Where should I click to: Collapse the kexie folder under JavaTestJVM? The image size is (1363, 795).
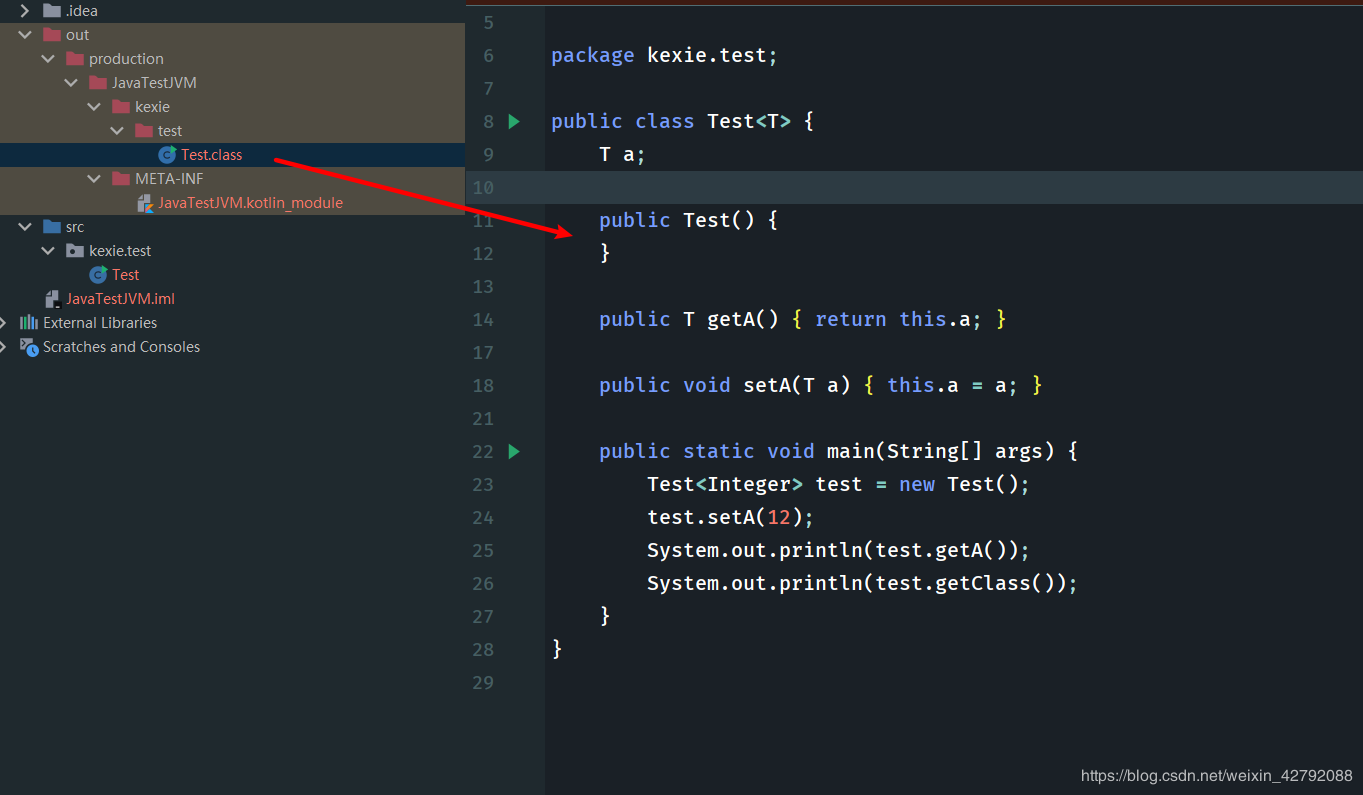94,107
